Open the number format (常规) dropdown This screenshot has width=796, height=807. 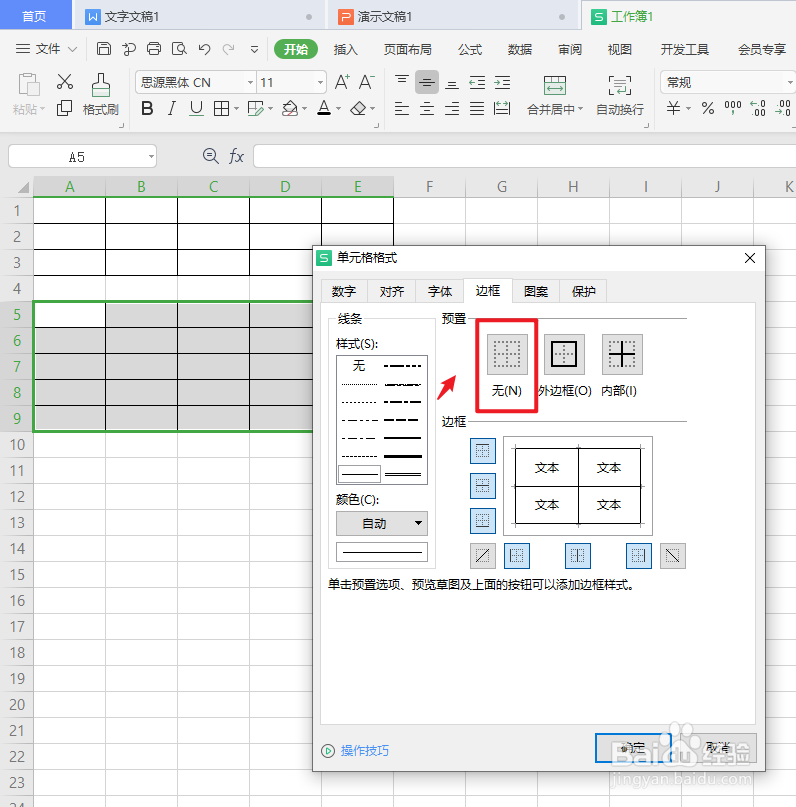tap(790, 82)
